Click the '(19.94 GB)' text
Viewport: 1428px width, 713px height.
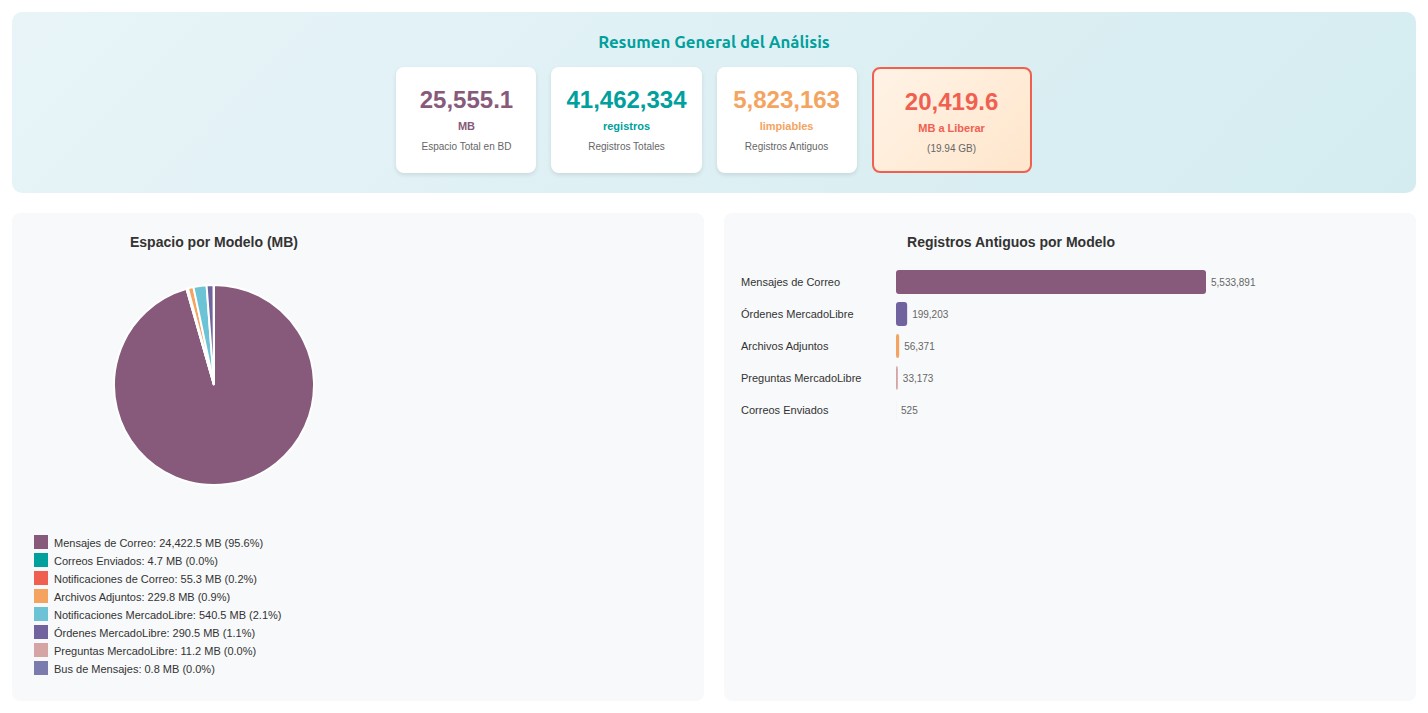(951, 148)
